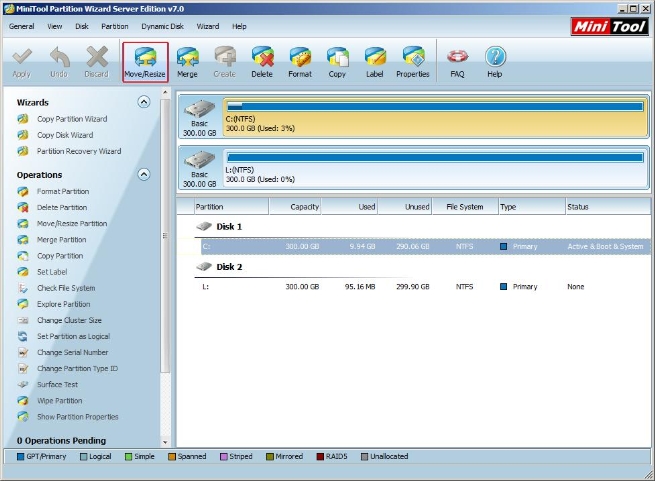Click the Explore Partition operation icon
The width and height of the screenshot is (655, 481).
[x=23, y=304]
